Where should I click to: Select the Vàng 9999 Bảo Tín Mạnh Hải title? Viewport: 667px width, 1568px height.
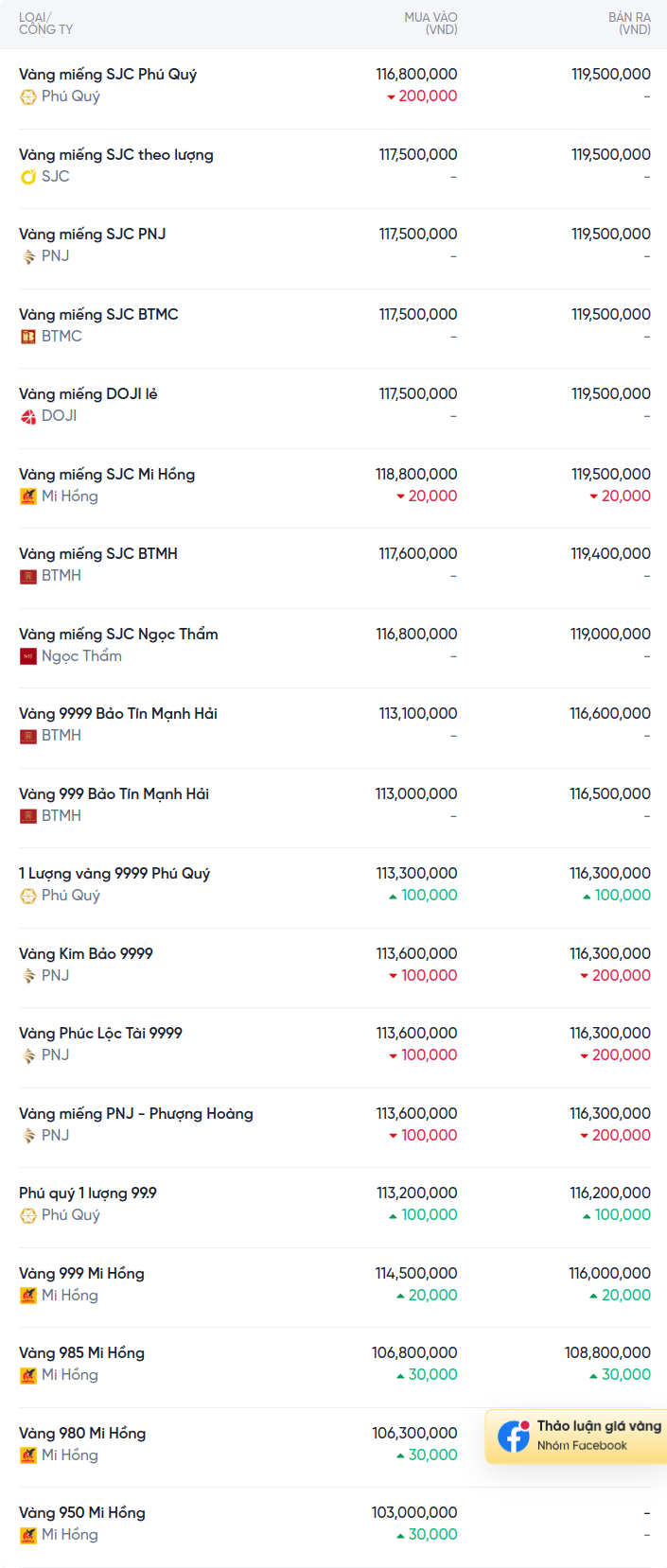(x=118, y=713)
